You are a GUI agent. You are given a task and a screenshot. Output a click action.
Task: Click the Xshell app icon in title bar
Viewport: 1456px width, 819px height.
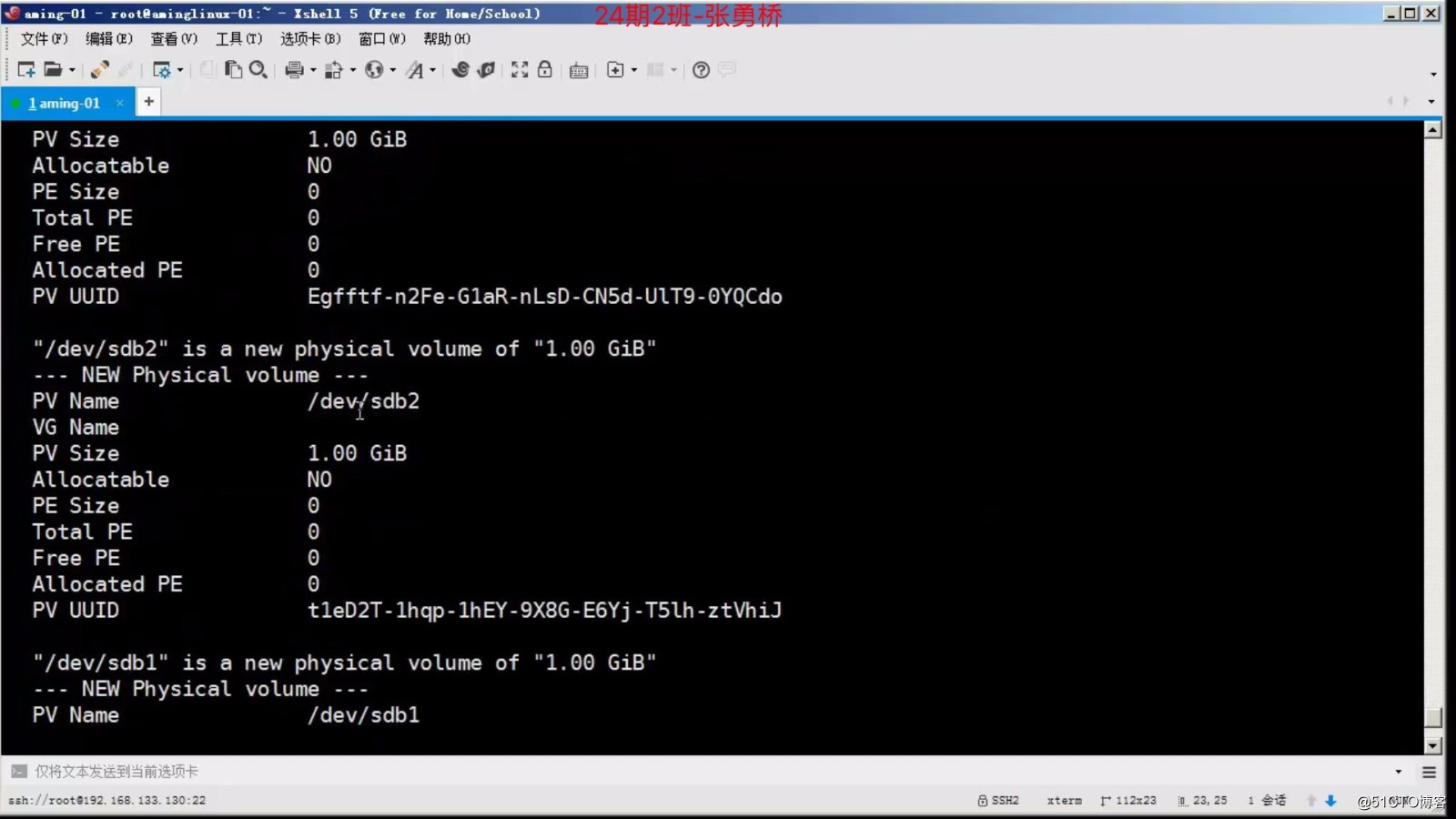click(12, 13)
